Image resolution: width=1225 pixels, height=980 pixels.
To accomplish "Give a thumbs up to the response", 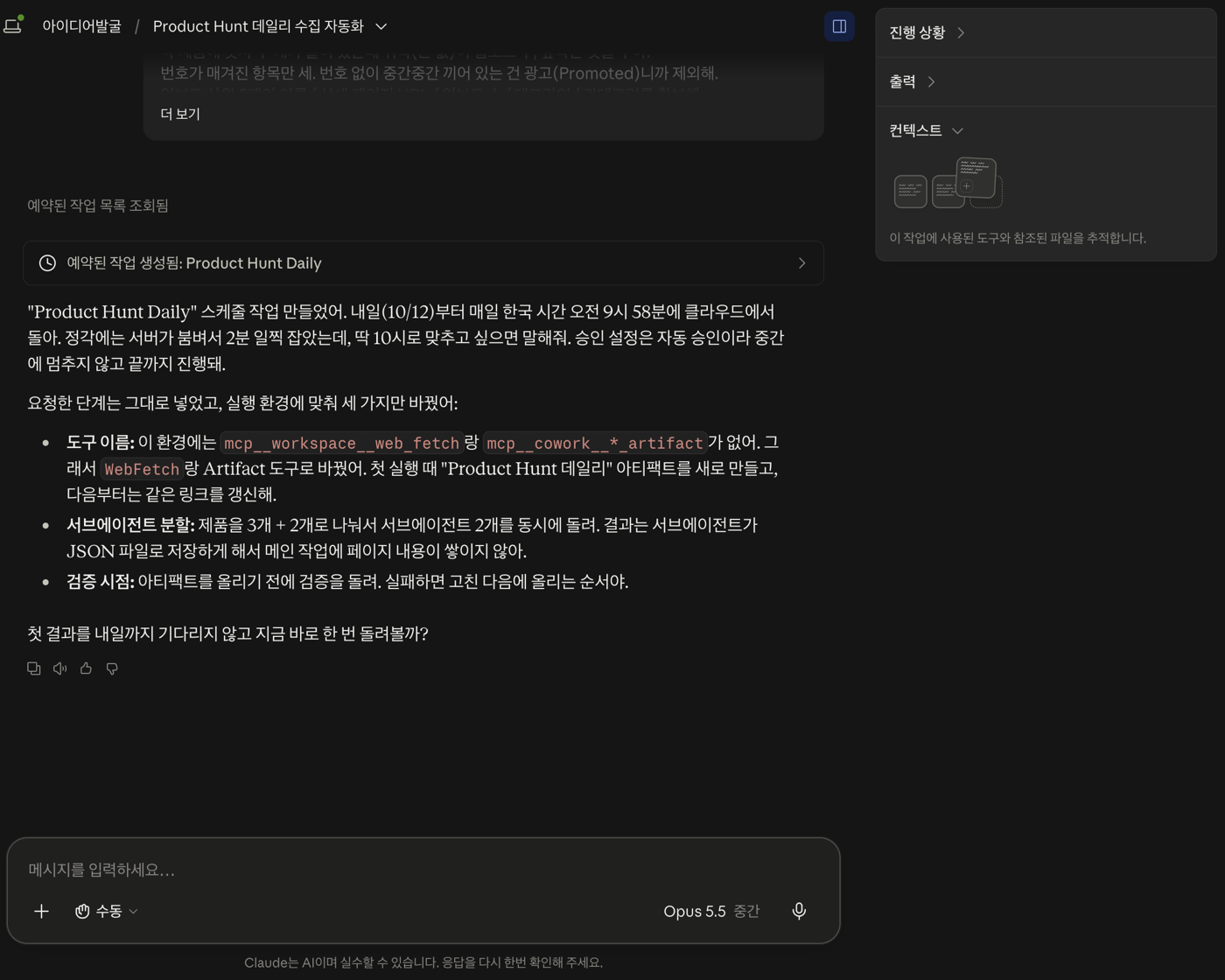I will [x=86, y=668].
